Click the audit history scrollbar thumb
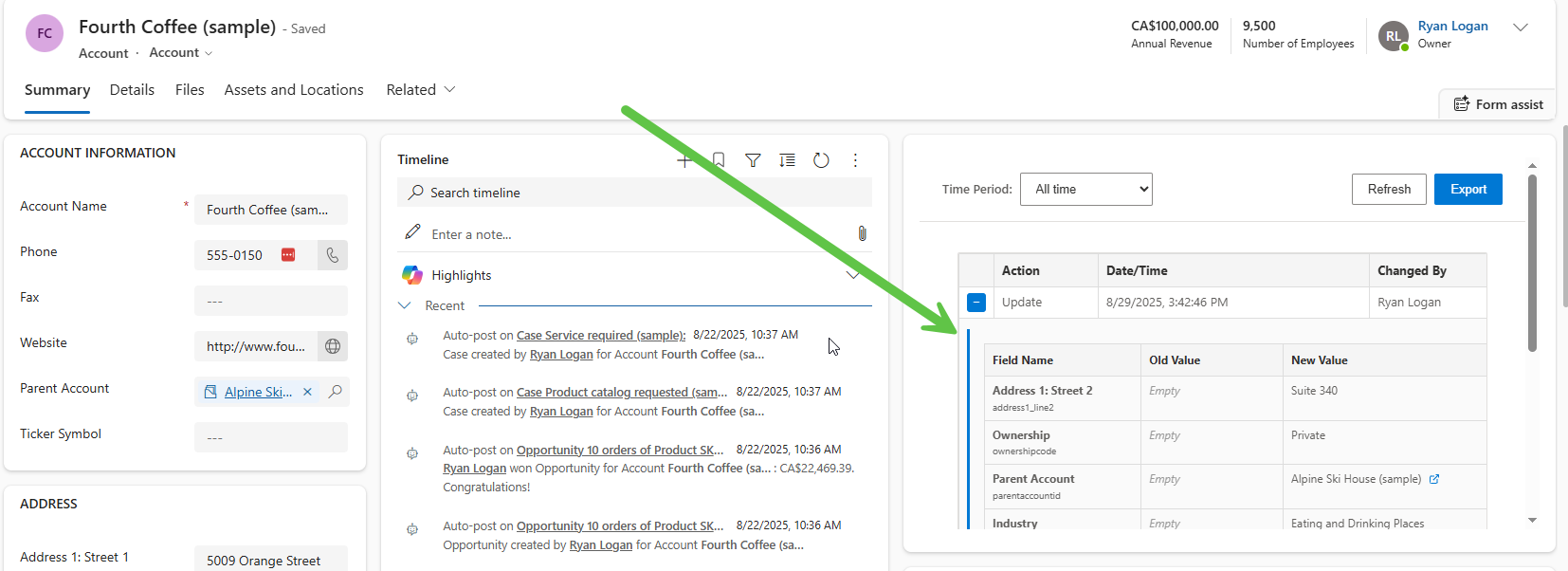Screen dimensions: 1568x571 coord(1532,263)
